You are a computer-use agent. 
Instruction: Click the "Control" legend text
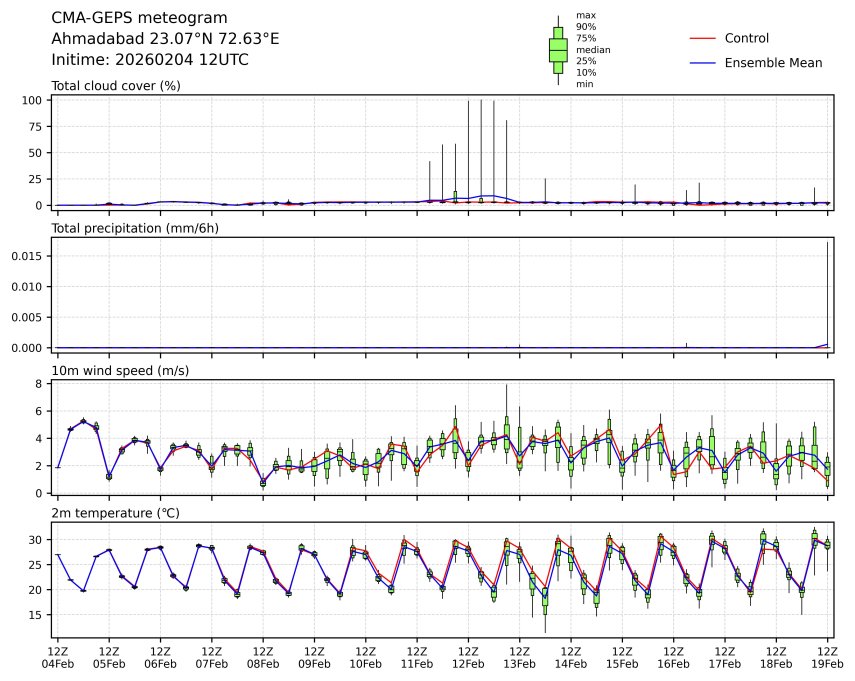tap(746, 38)
